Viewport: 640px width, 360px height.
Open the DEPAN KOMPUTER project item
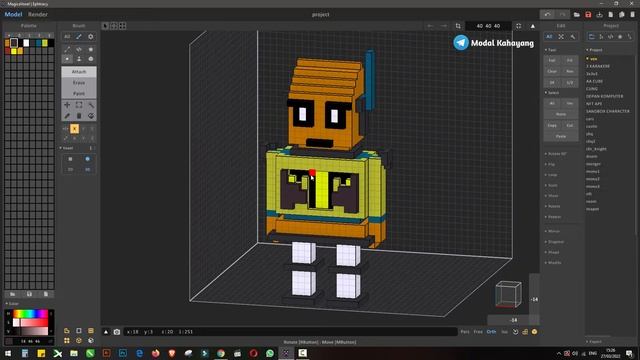pyautogui.click(x=605, y=96)
